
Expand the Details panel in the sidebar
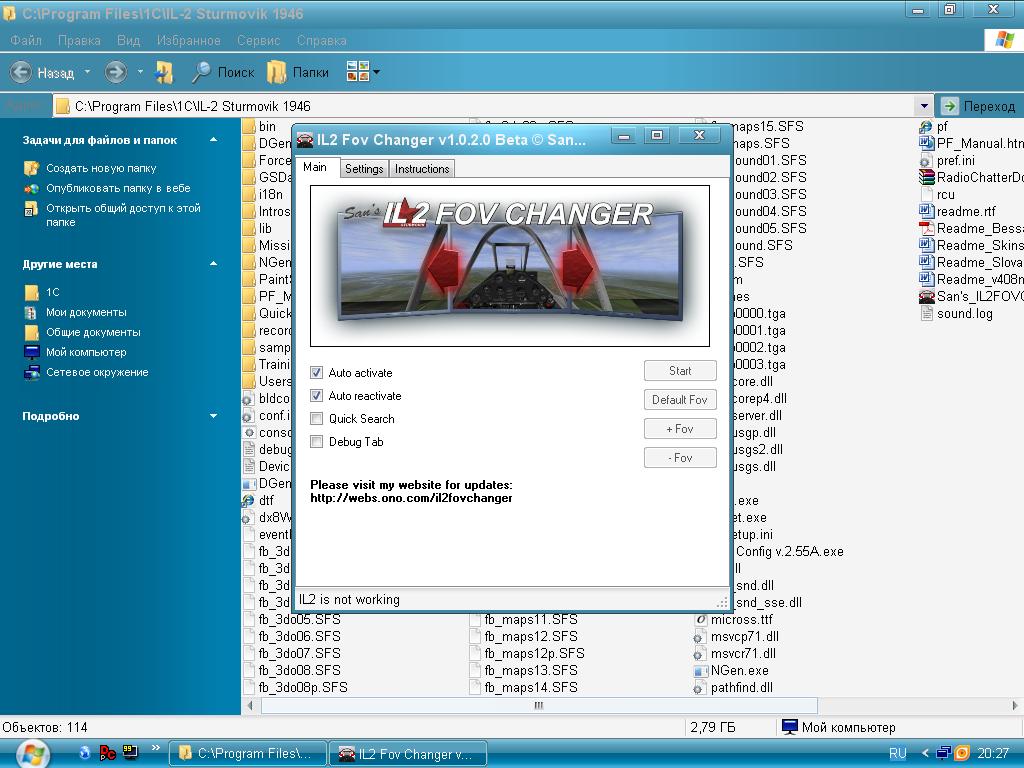point(214,416)
